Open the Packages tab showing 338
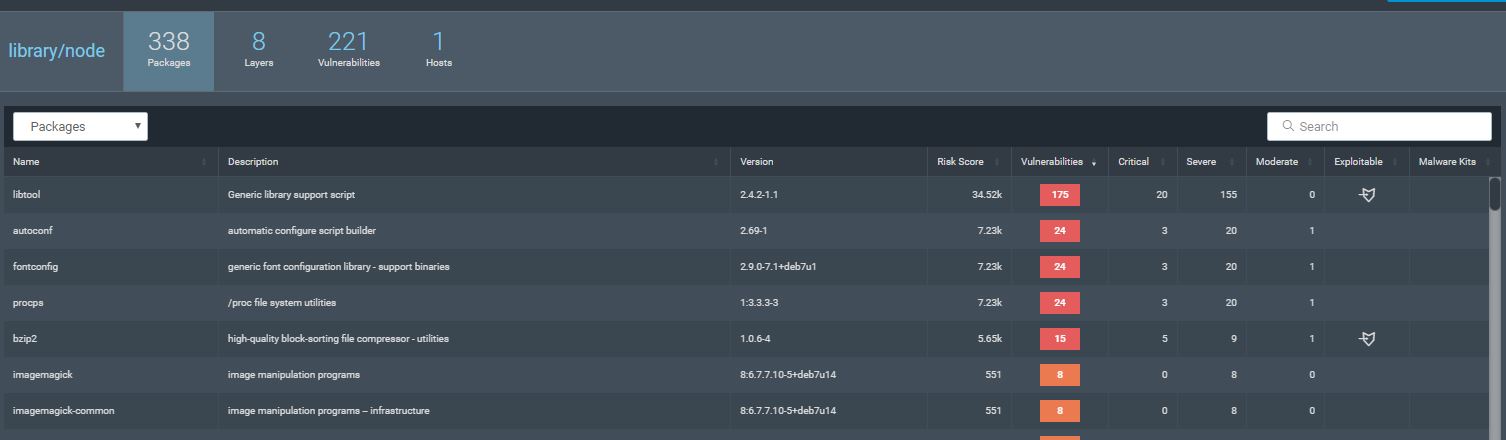Screen dimensions: 1506x440 [x=168, y=51]
